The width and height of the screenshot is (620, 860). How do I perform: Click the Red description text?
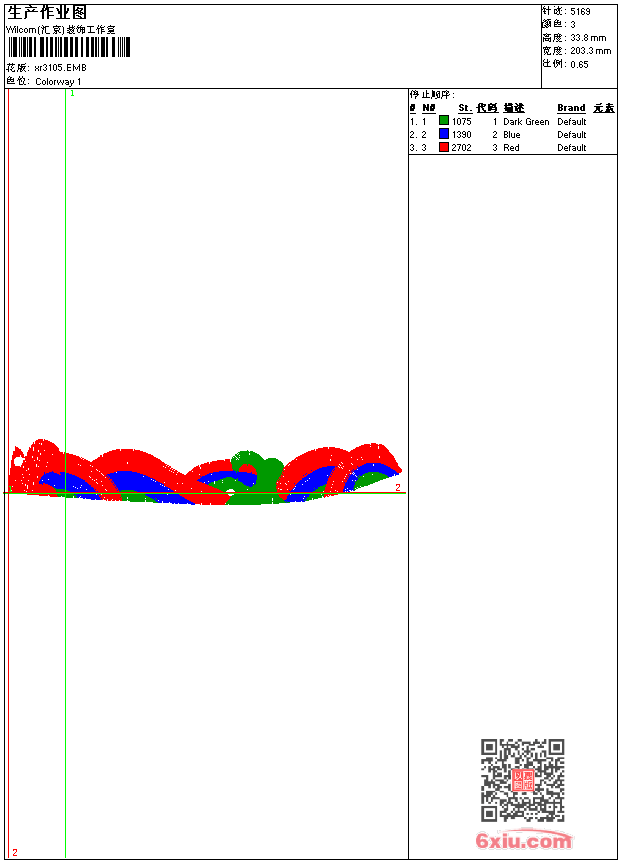(x=511, y=148)
